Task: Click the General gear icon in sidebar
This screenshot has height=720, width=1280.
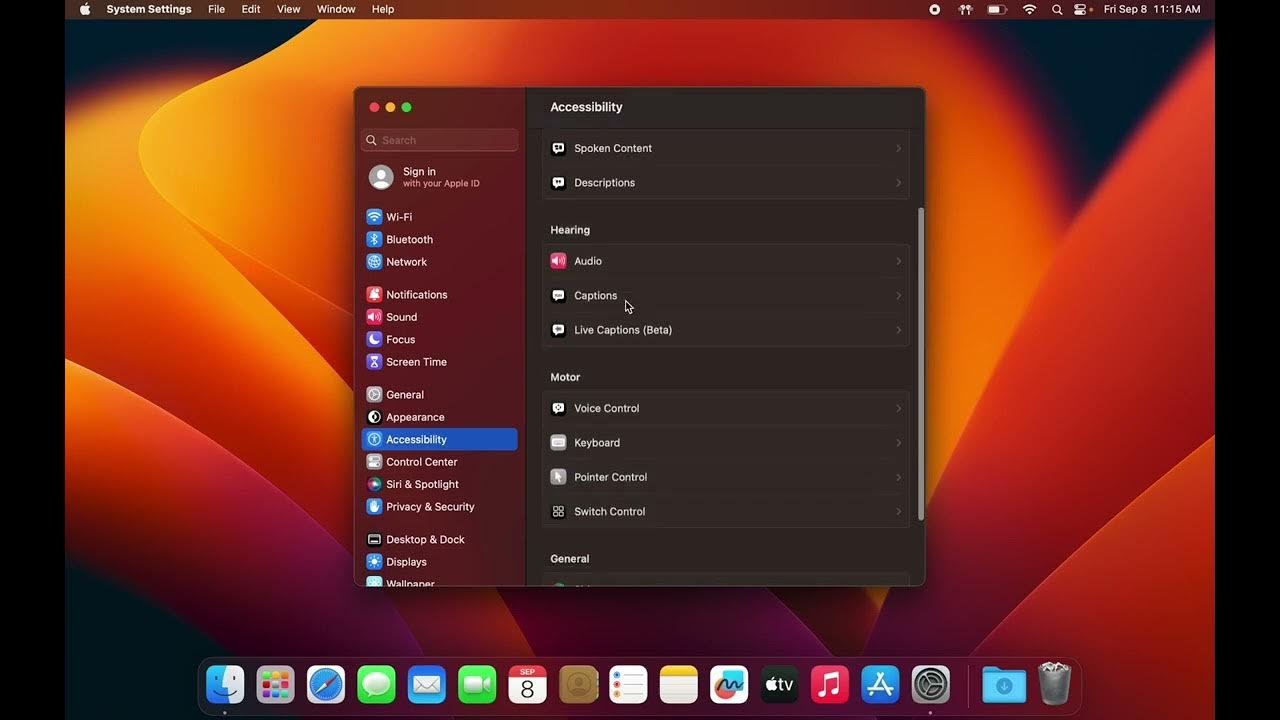Action: [x=374, y=394]
